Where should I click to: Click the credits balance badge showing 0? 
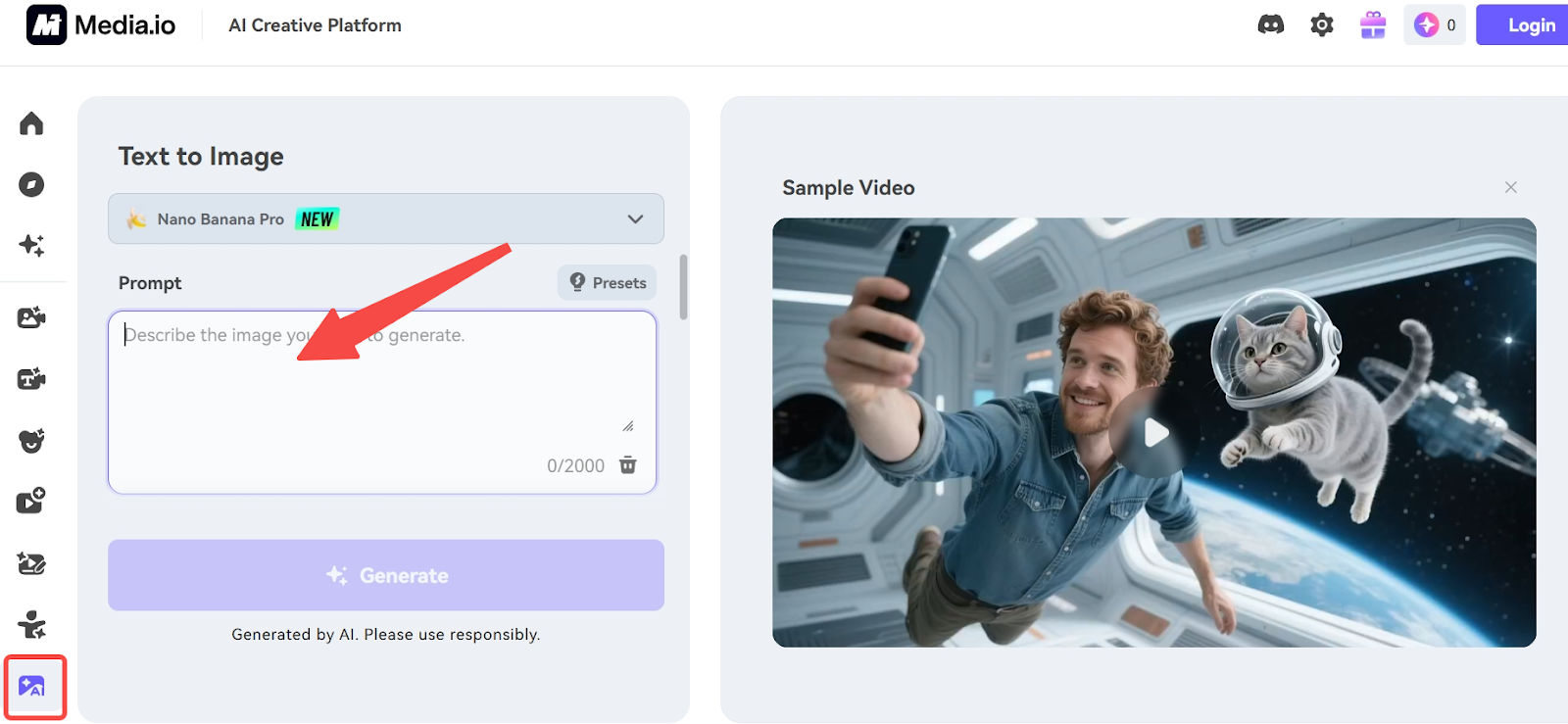pos(1435,25)
